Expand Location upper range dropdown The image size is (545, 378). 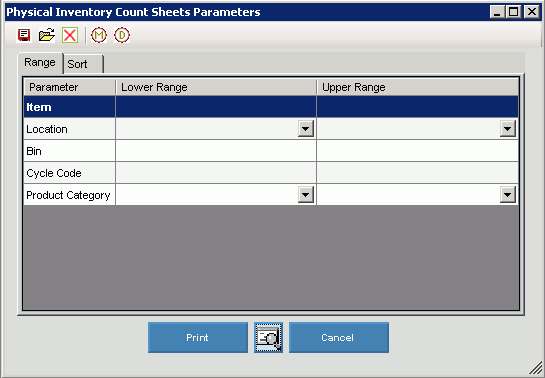507,129
